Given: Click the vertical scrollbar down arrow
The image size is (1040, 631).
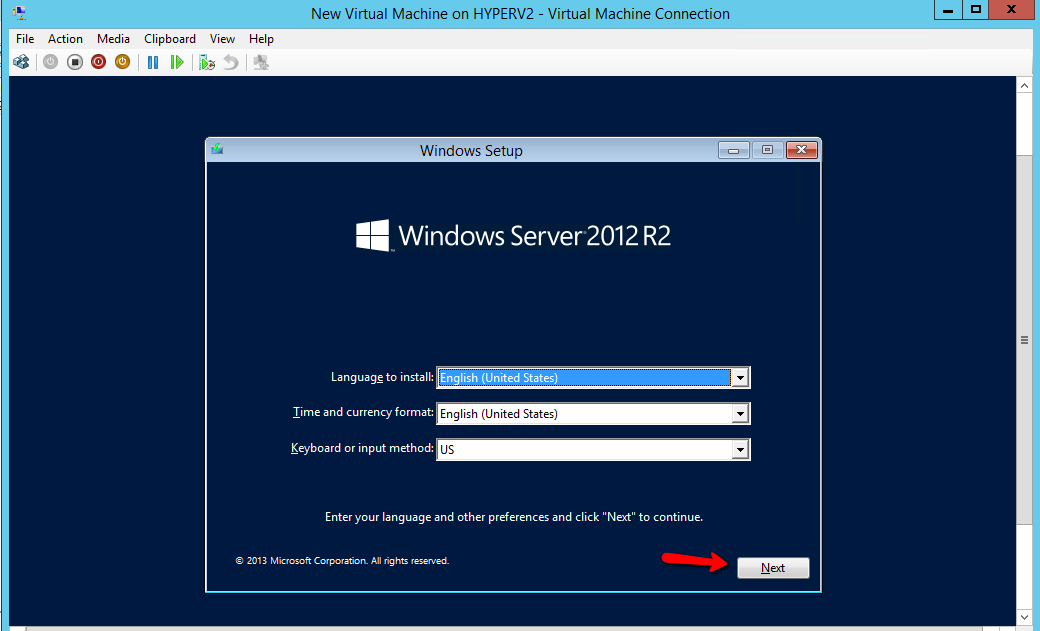Looking at the screenshot, I should tap(1024, 617).
